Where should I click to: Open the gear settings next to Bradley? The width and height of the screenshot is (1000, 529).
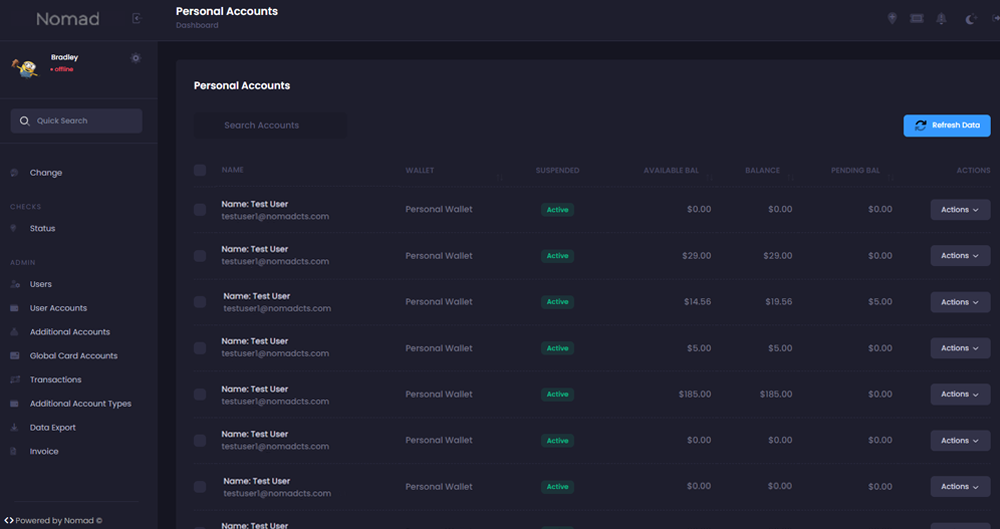click(136, 58)
